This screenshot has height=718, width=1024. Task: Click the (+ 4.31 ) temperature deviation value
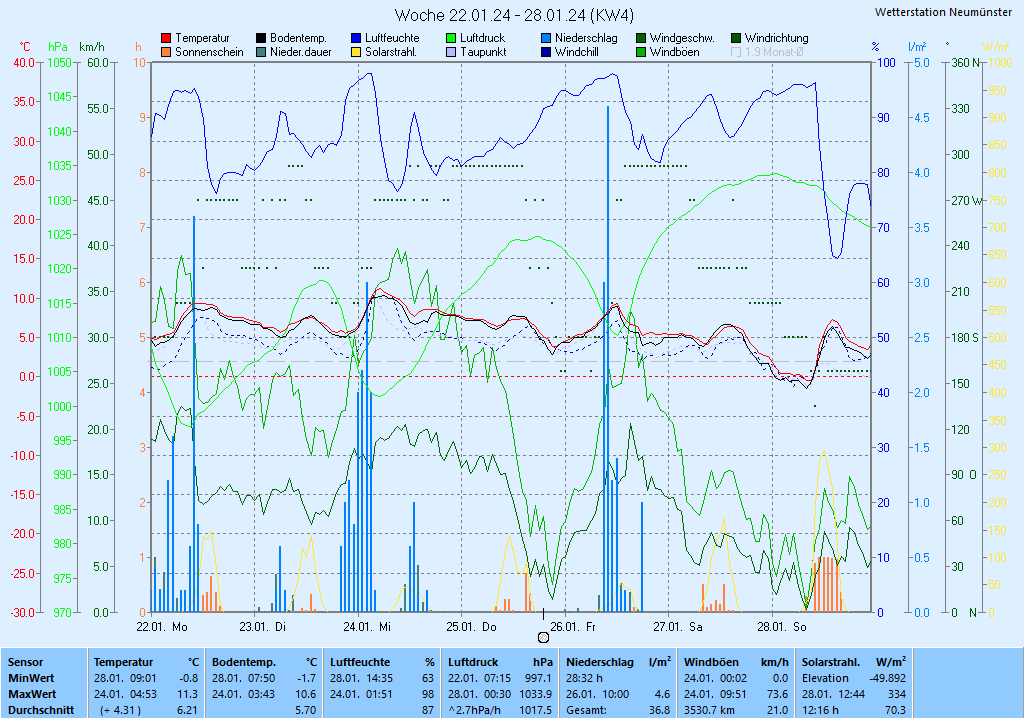pyautogui.click(x=120, y=710)
